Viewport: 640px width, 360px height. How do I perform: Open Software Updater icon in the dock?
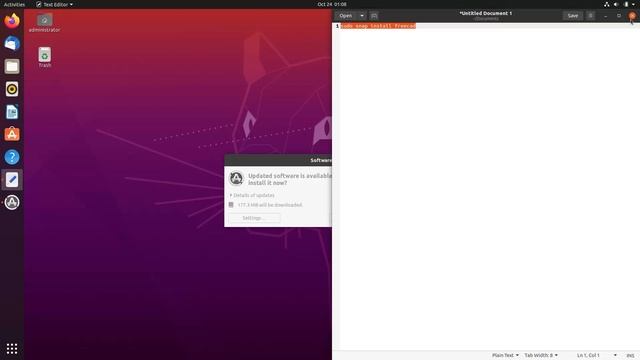pos(12,202)
